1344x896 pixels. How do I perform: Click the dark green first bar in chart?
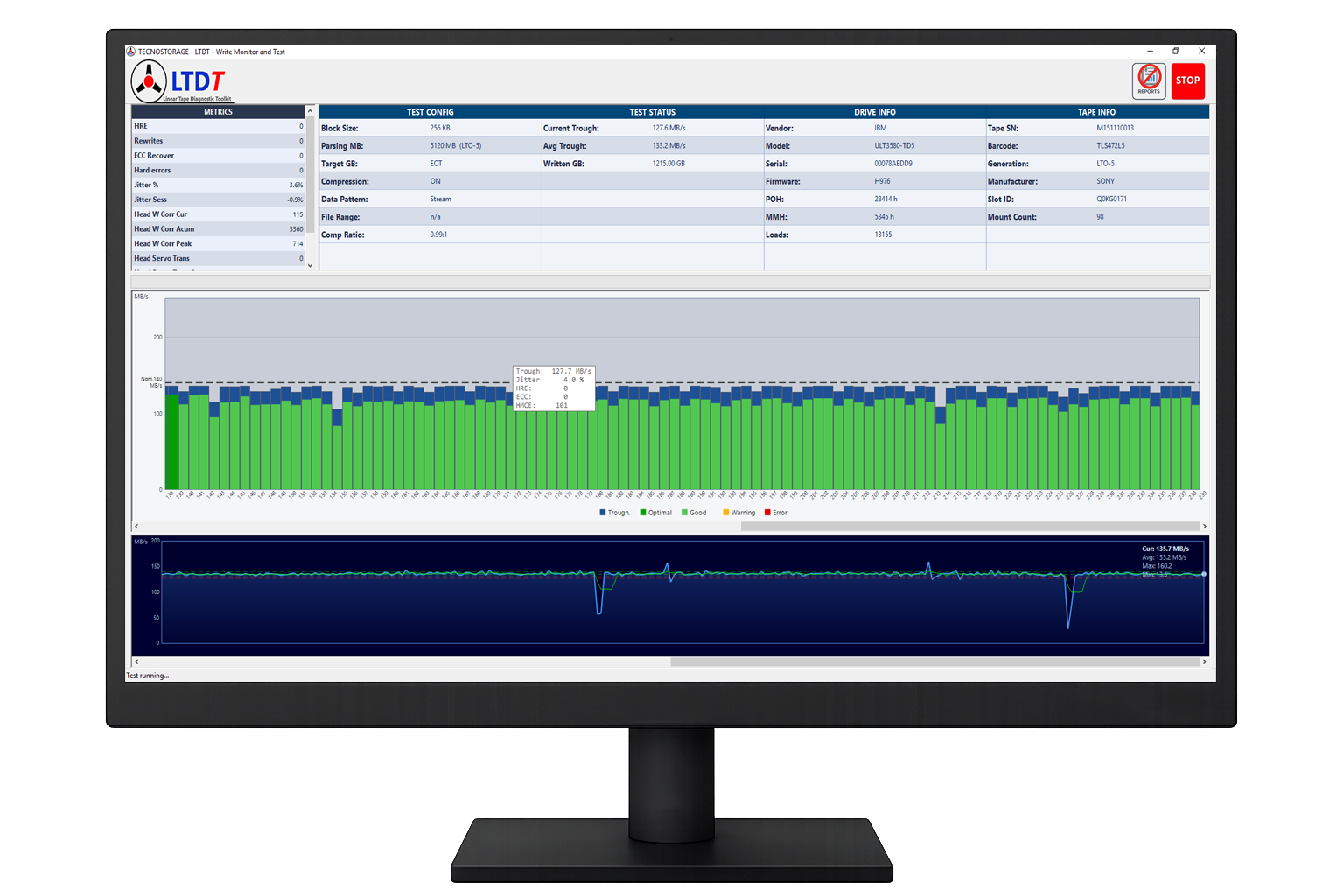pos(172,442)
